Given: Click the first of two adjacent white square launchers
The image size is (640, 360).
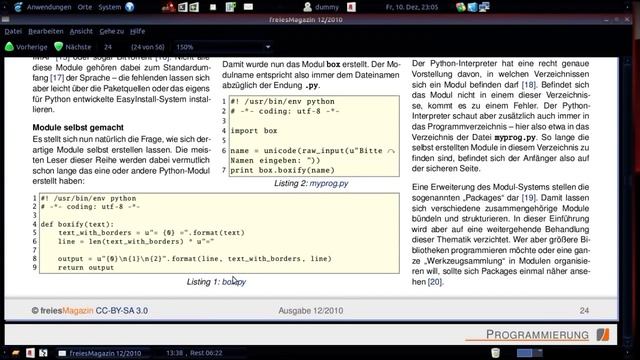Looking at the screenshot, I should 182,7.
